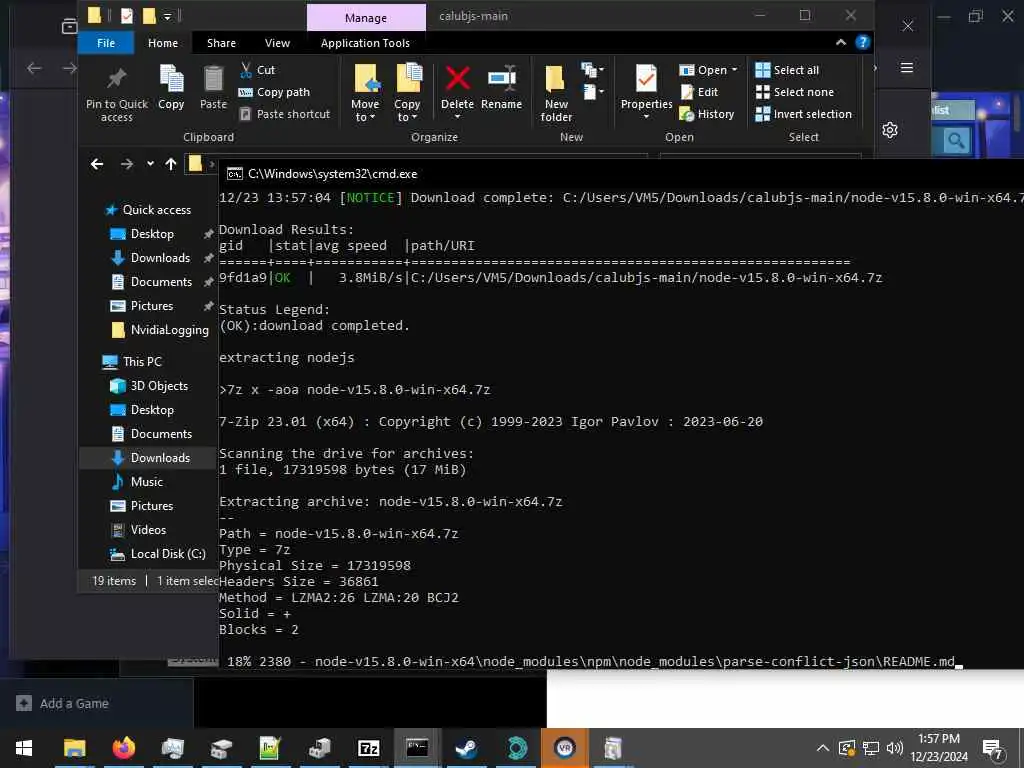
Task: Launch Firefox from the taskbar
Action: coord(123,748)
